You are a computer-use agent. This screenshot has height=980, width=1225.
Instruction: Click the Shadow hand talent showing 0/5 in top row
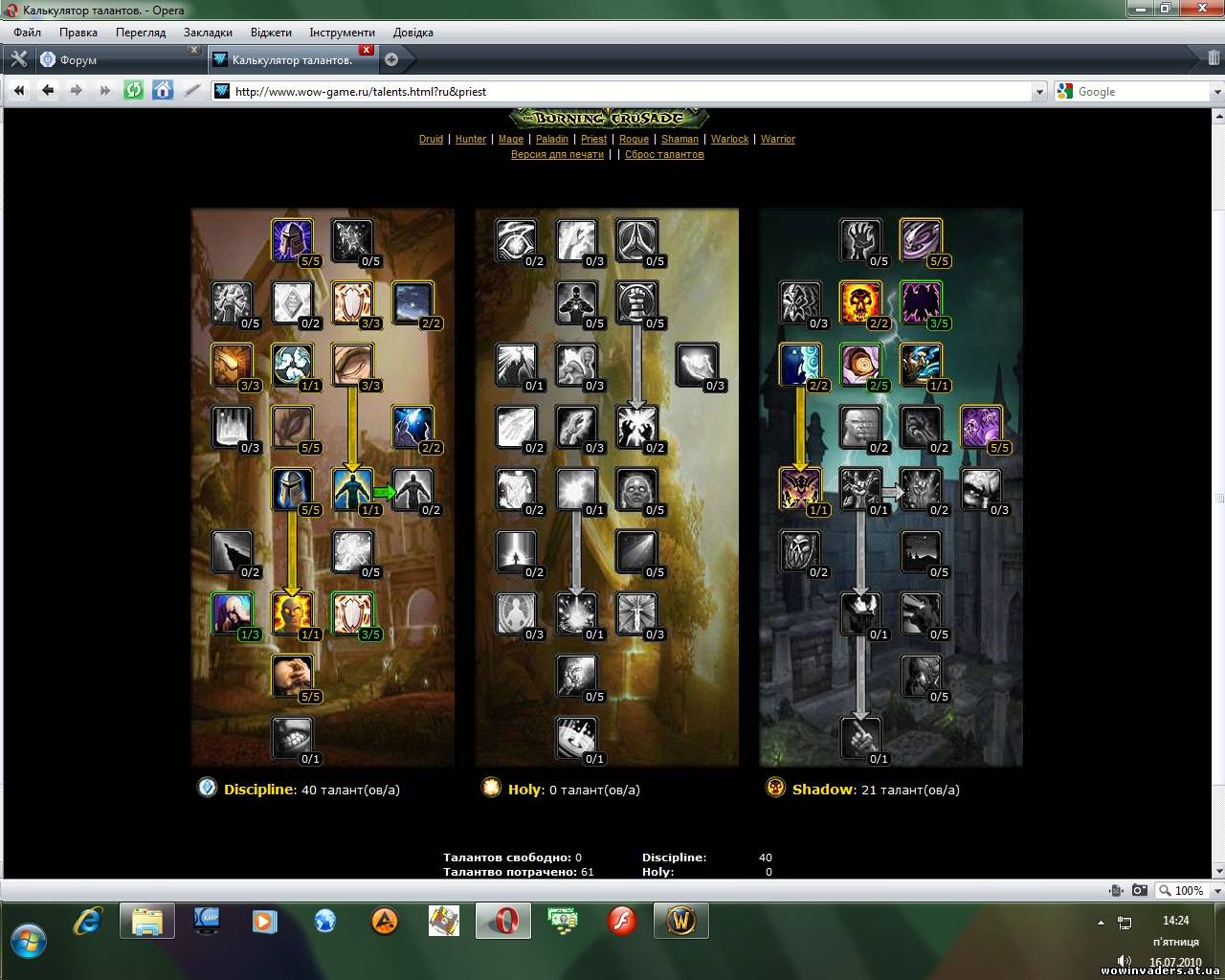pos(860,240)
